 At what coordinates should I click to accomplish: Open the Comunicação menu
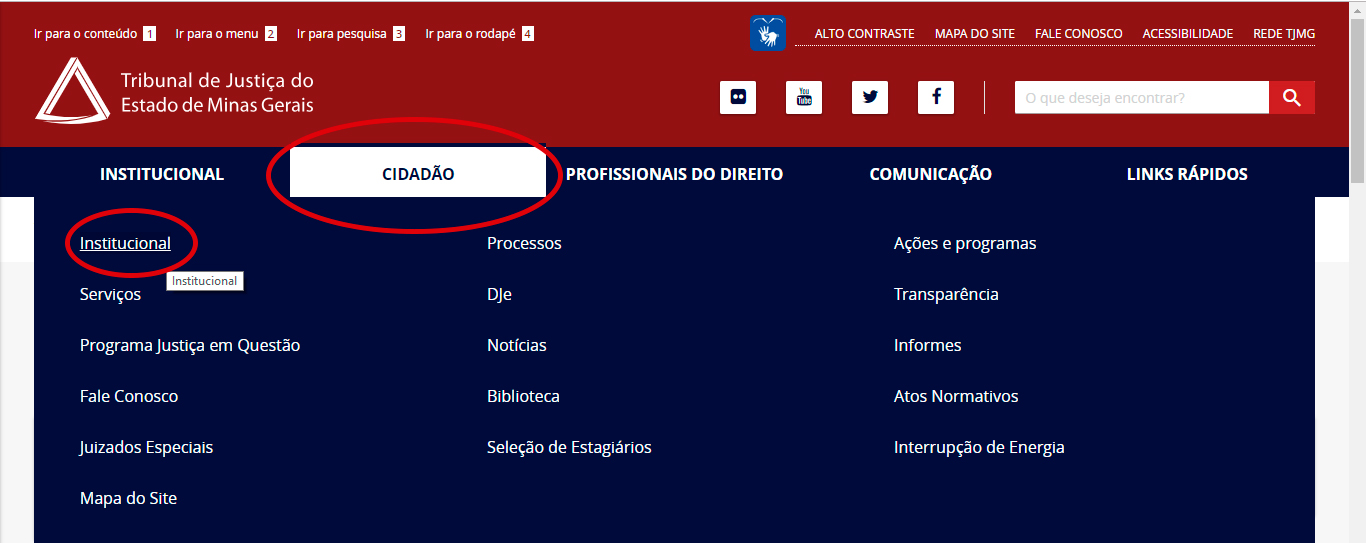click(x=930, y=174)
